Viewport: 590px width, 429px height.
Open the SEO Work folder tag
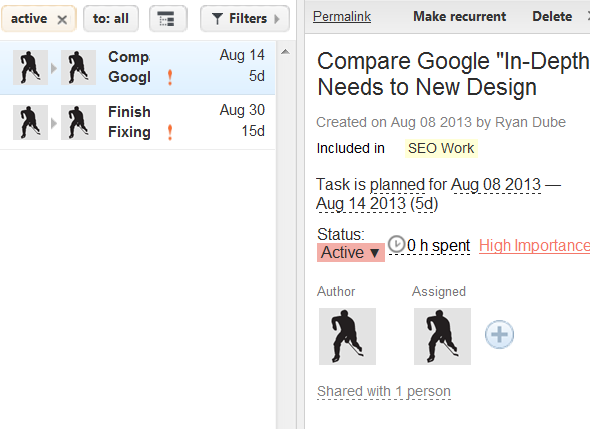click(441, 148)
